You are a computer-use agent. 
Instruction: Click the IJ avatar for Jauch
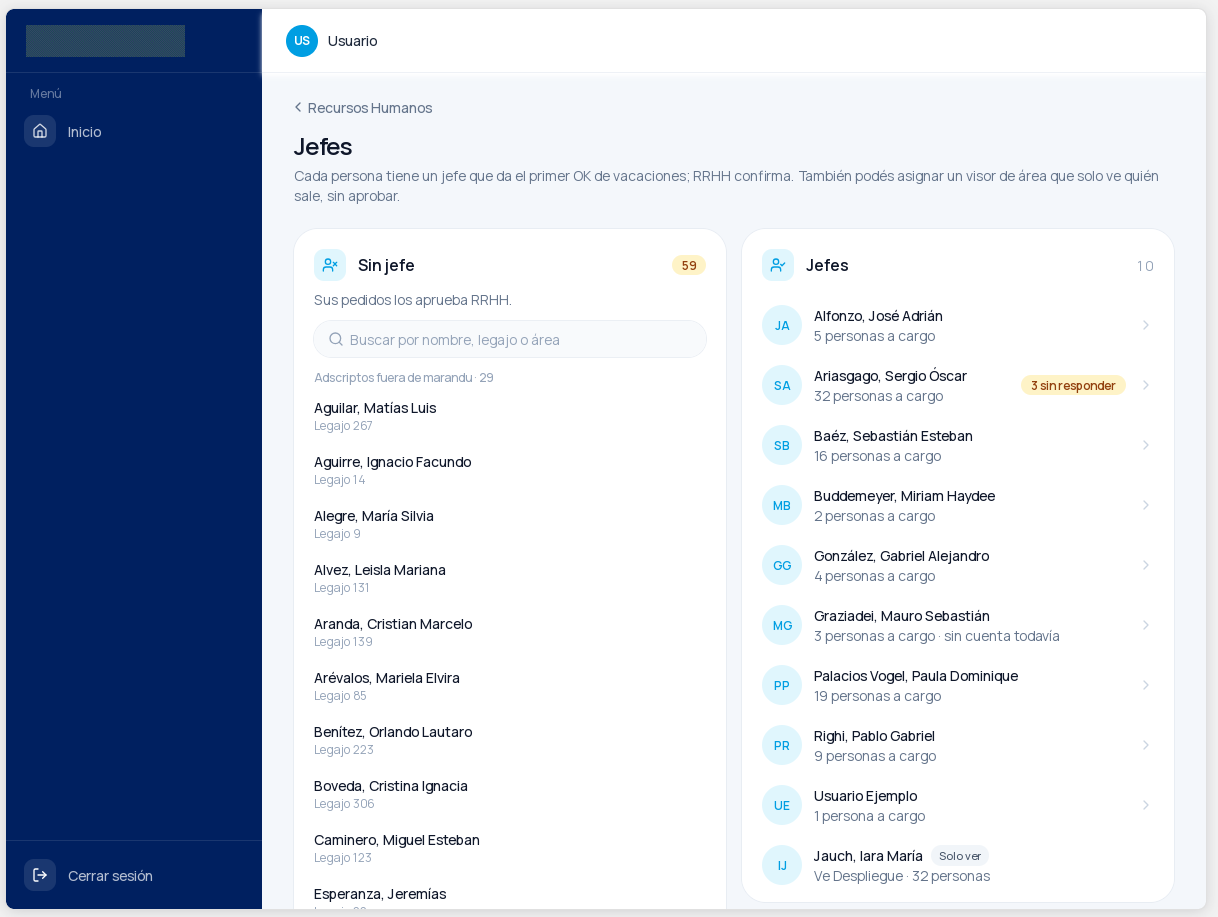coord(782,865)
